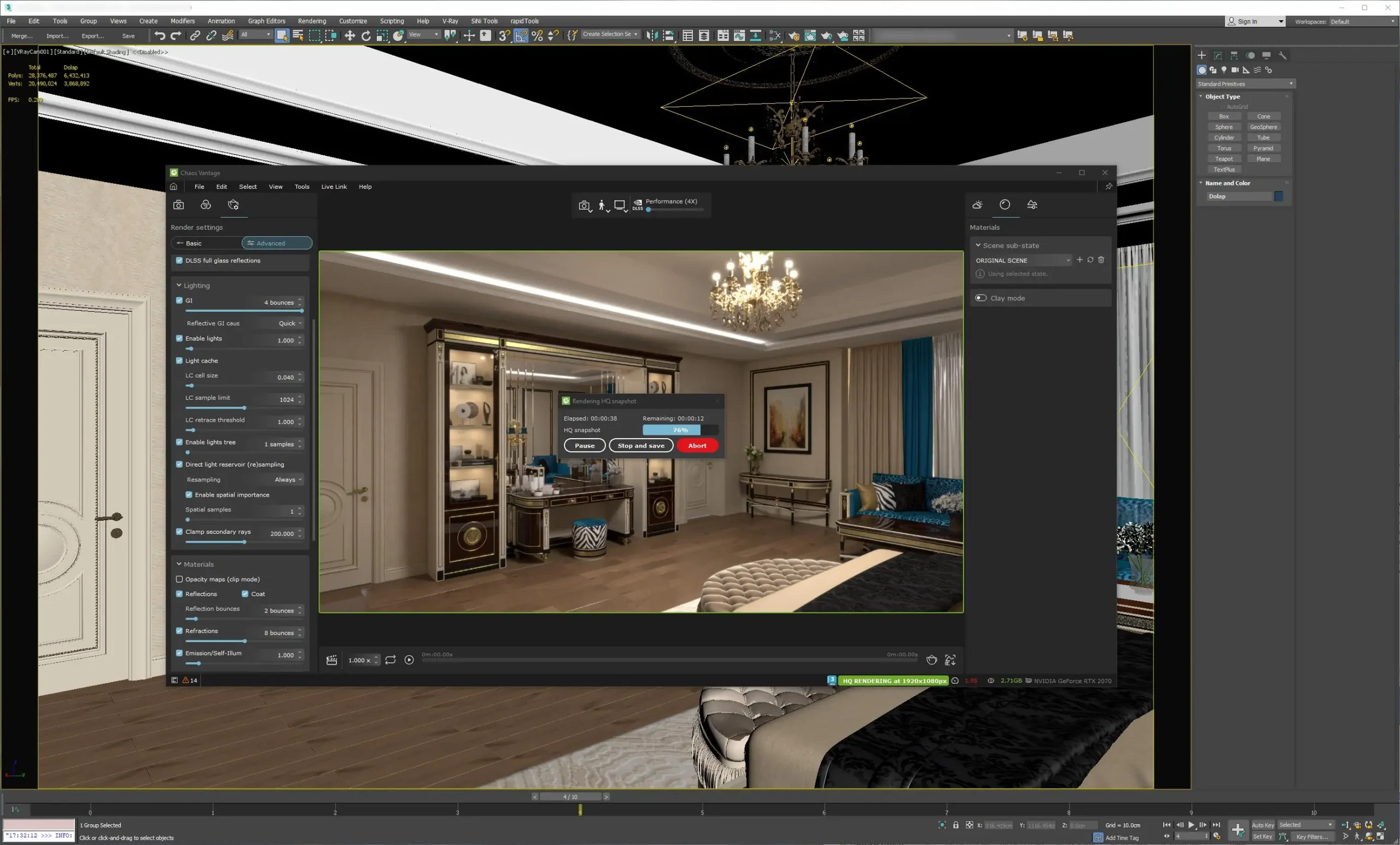This screenshot has height=845, width=1400.
Task: Click the render sequence clapperboard icon
Action: point(332,660)
